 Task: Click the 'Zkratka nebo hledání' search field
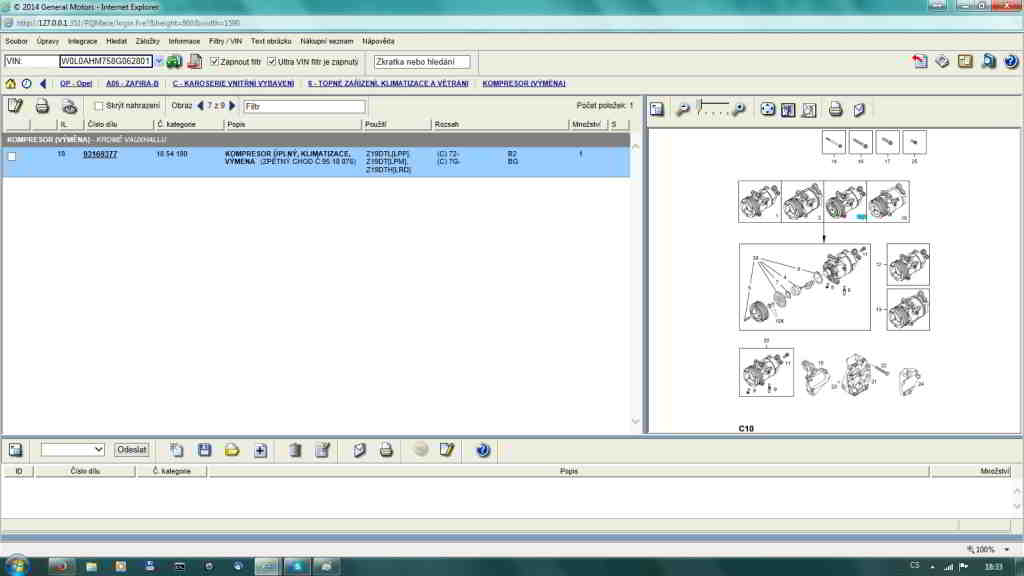click(421, 62)
